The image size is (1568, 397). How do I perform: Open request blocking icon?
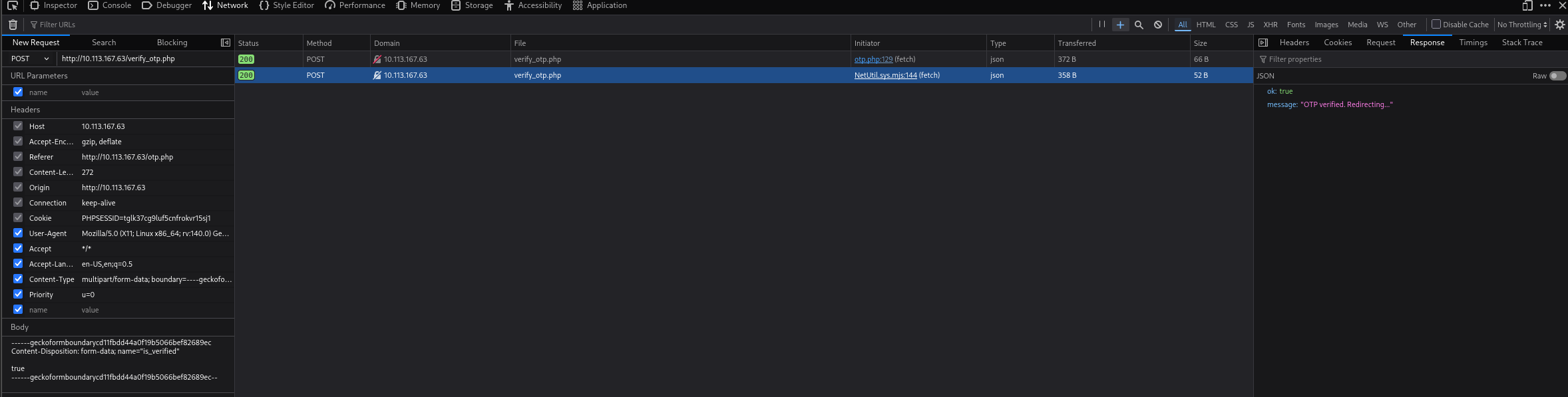click(1158, 25)
